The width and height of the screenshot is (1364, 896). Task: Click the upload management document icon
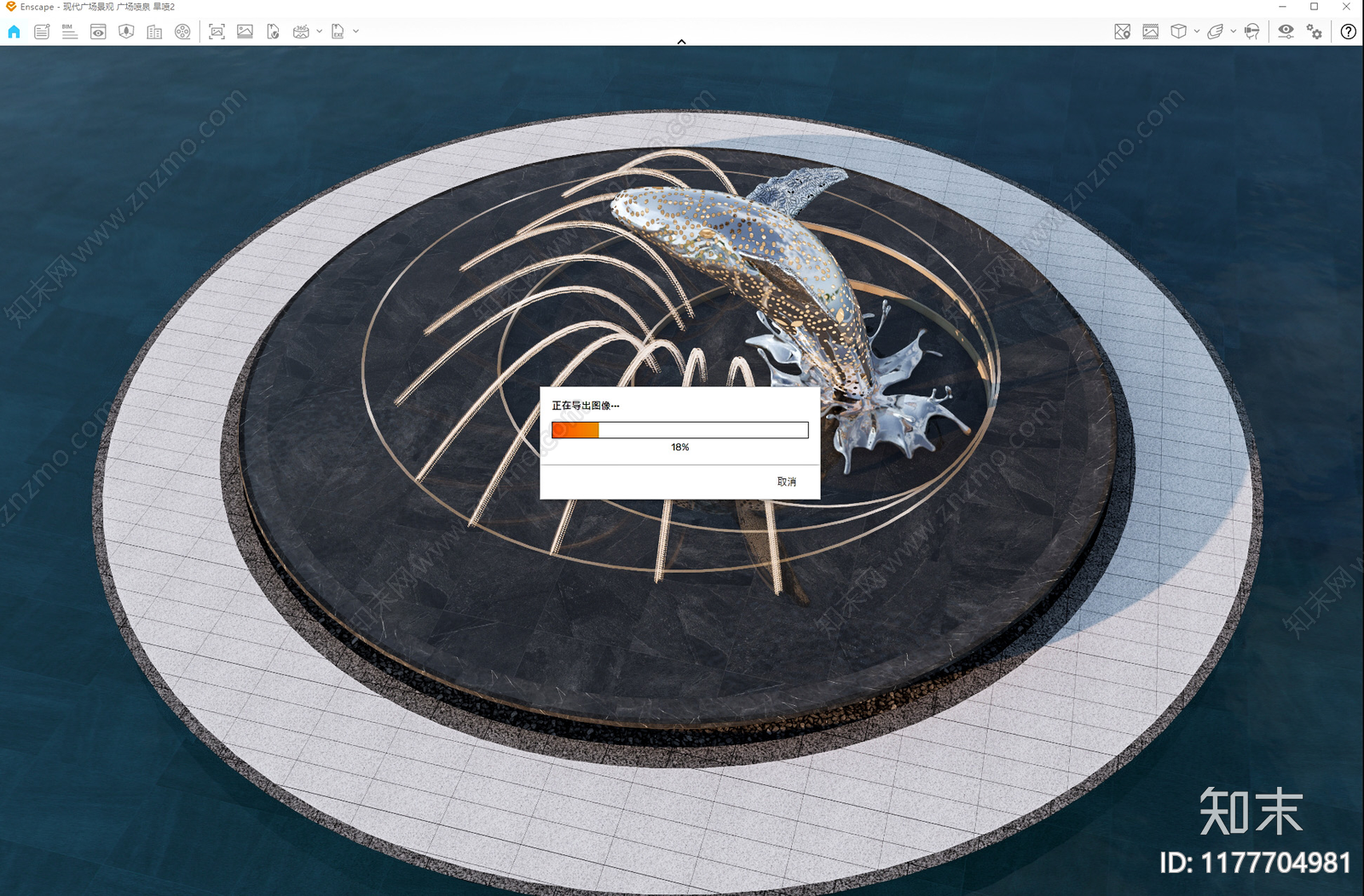273,32
